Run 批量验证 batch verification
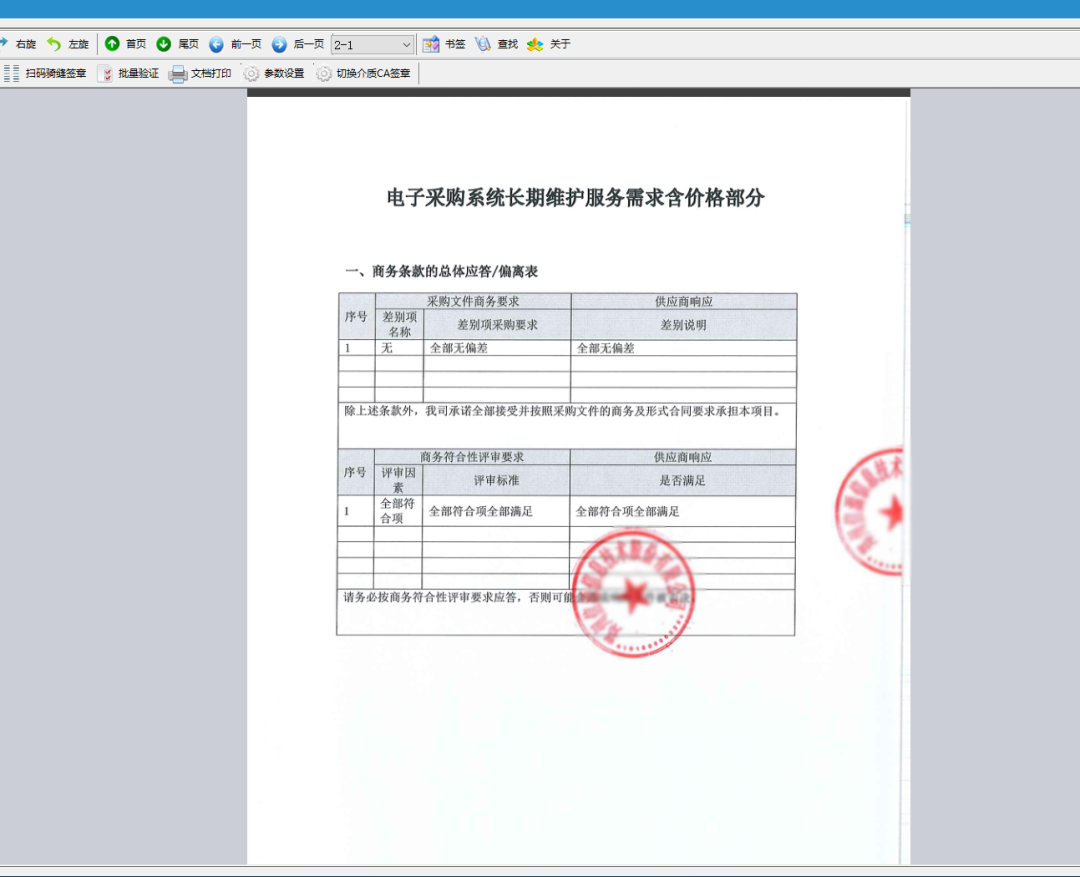This screenshot has height=877, width=1080. click(x=128, y=73)
